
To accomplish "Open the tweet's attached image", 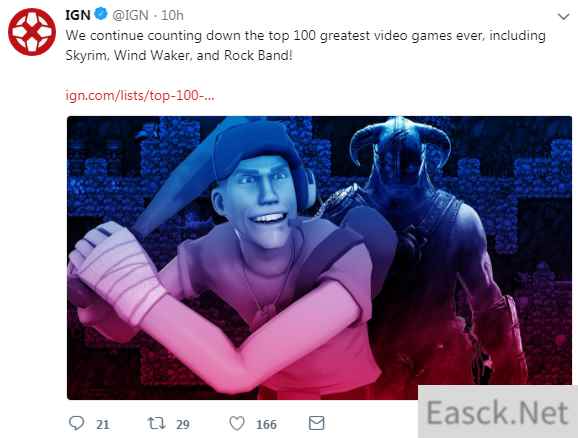I will [319, 258].
